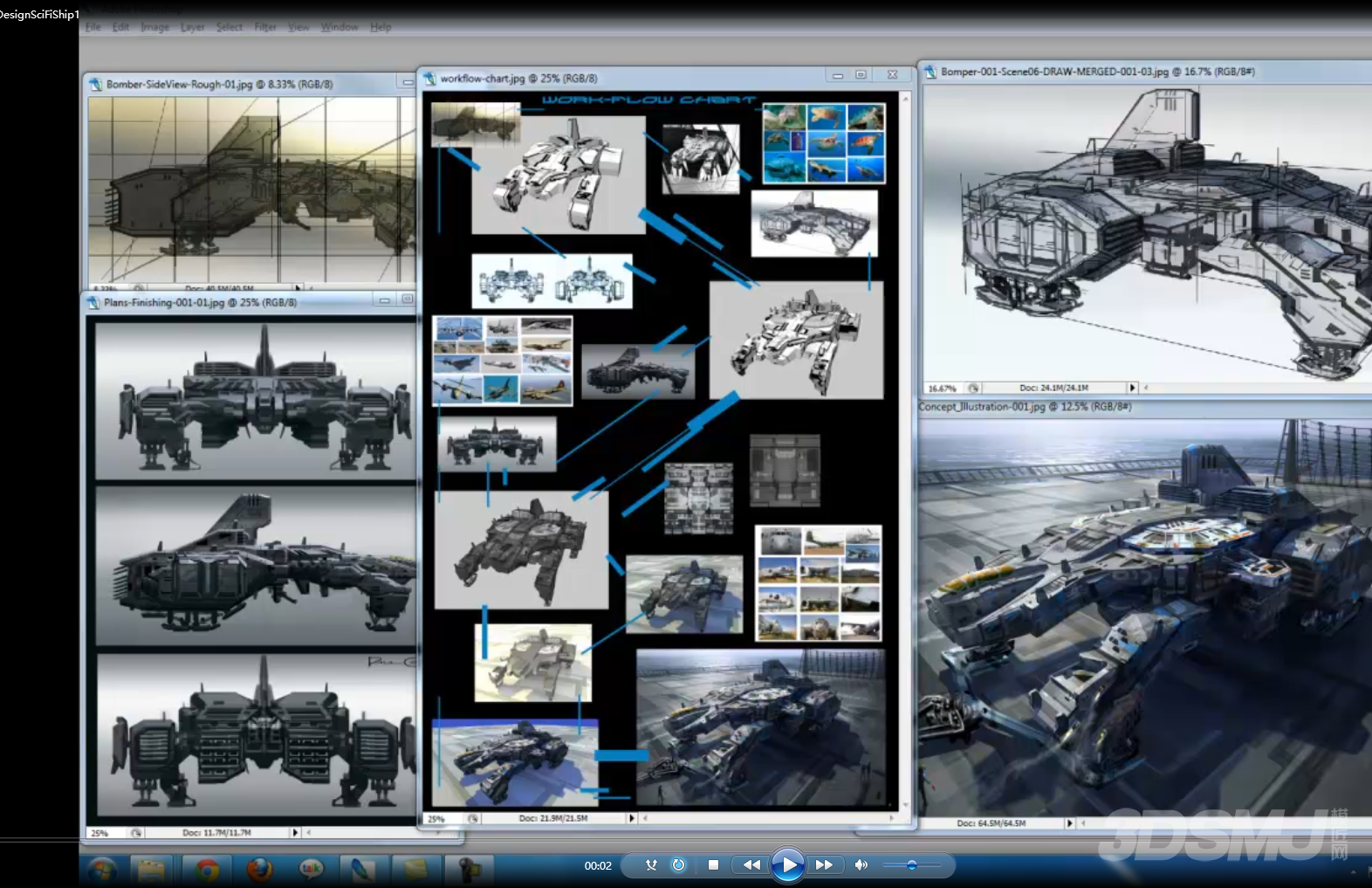Open the Edit menu
The width and height of the screenshot is (1372, 888).
click(x=120, y=27)
